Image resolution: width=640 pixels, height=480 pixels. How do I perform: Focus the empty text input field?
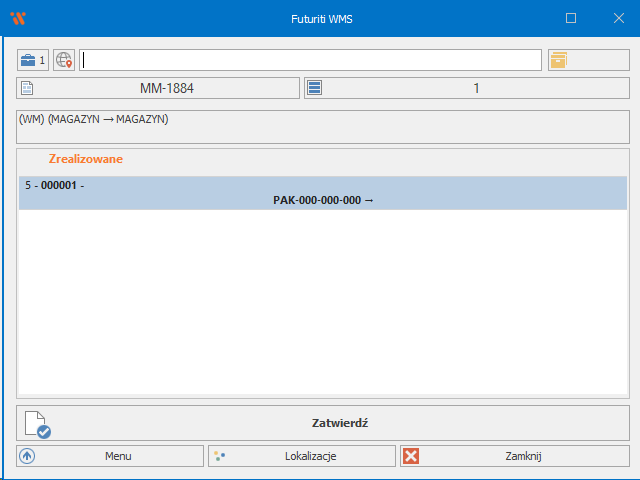coord(310,60)
